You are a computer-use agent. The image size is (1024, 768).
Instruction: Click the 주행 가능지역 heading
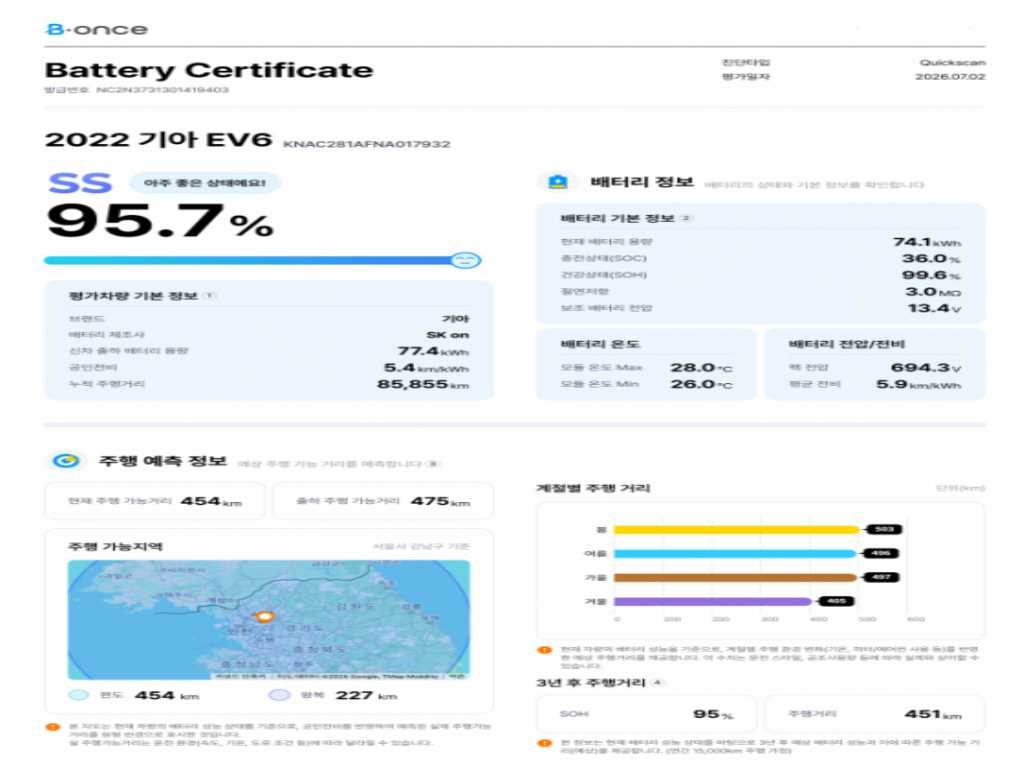[x=115, y=547]
